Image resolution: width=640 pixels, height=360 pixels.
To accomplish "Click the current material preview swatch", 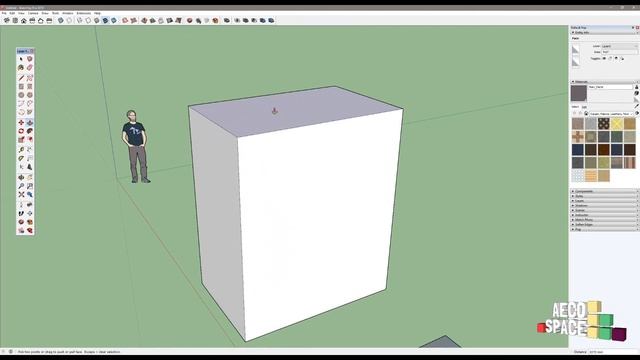I will pyautogui.click(x=578, y=93).
